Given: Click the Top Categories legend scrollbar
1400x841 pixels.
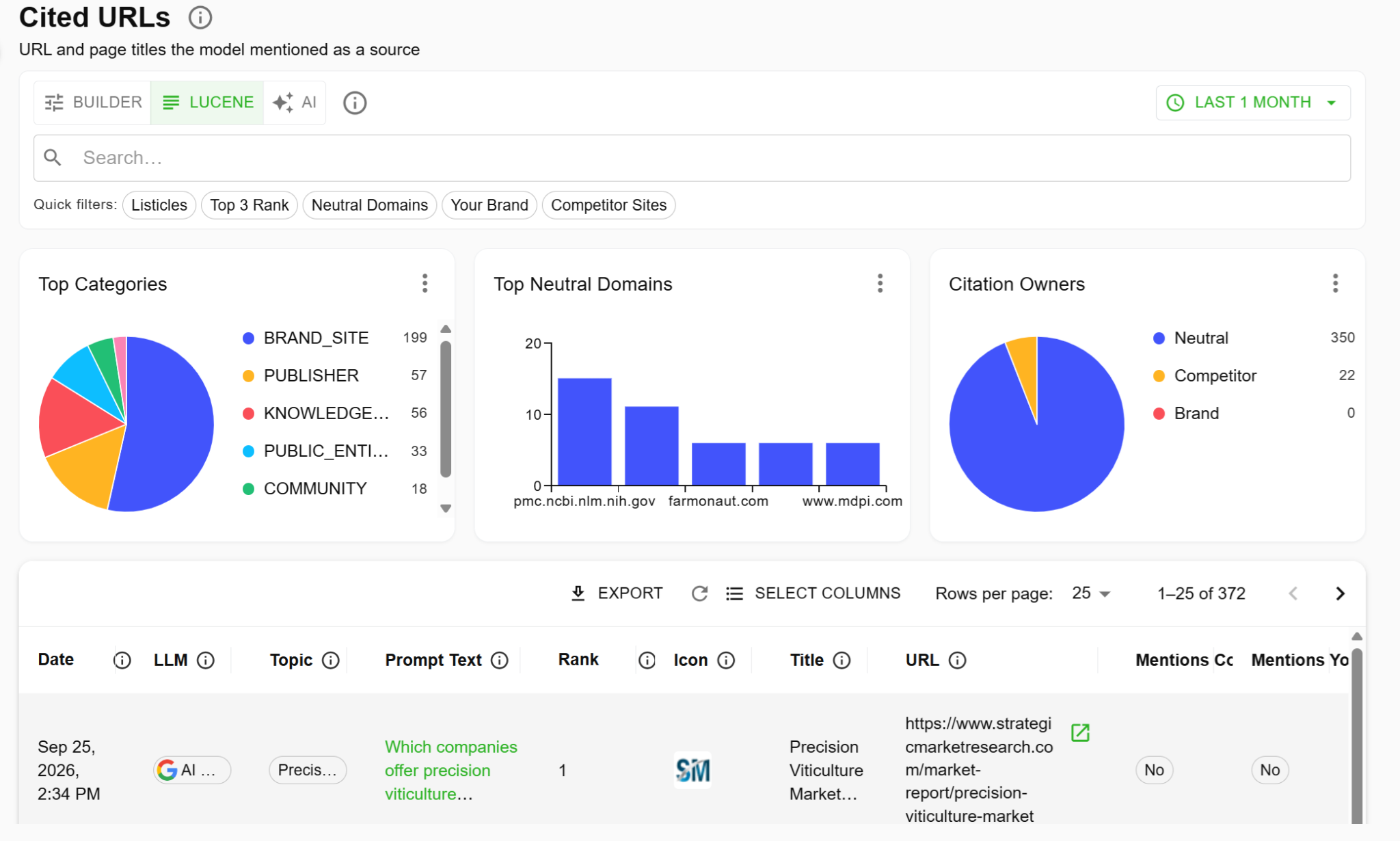Looking at the screenshot, I should 446,409.
